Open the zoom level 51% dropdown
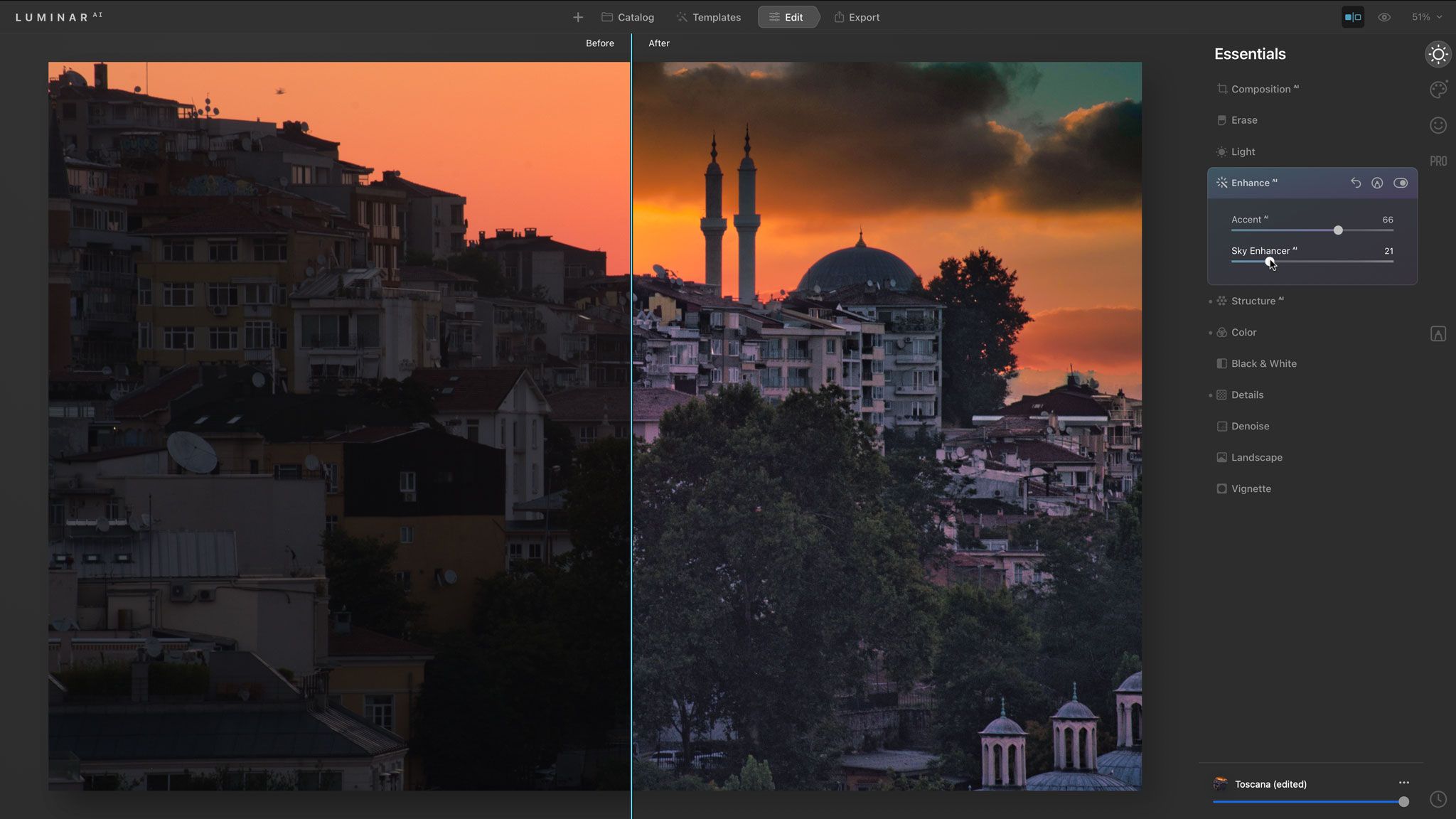 click(x=1424, y=16)
